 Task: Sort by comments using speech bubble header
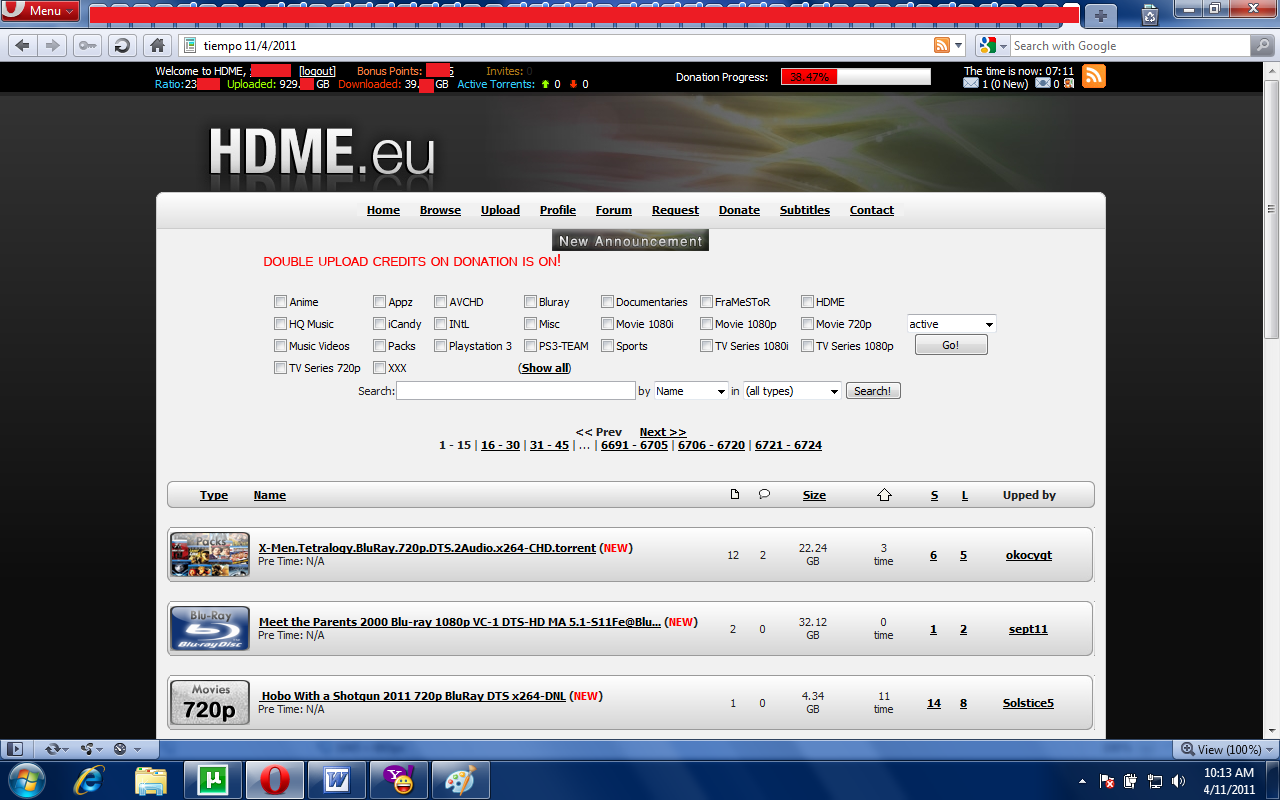click(x=764, y=494)
